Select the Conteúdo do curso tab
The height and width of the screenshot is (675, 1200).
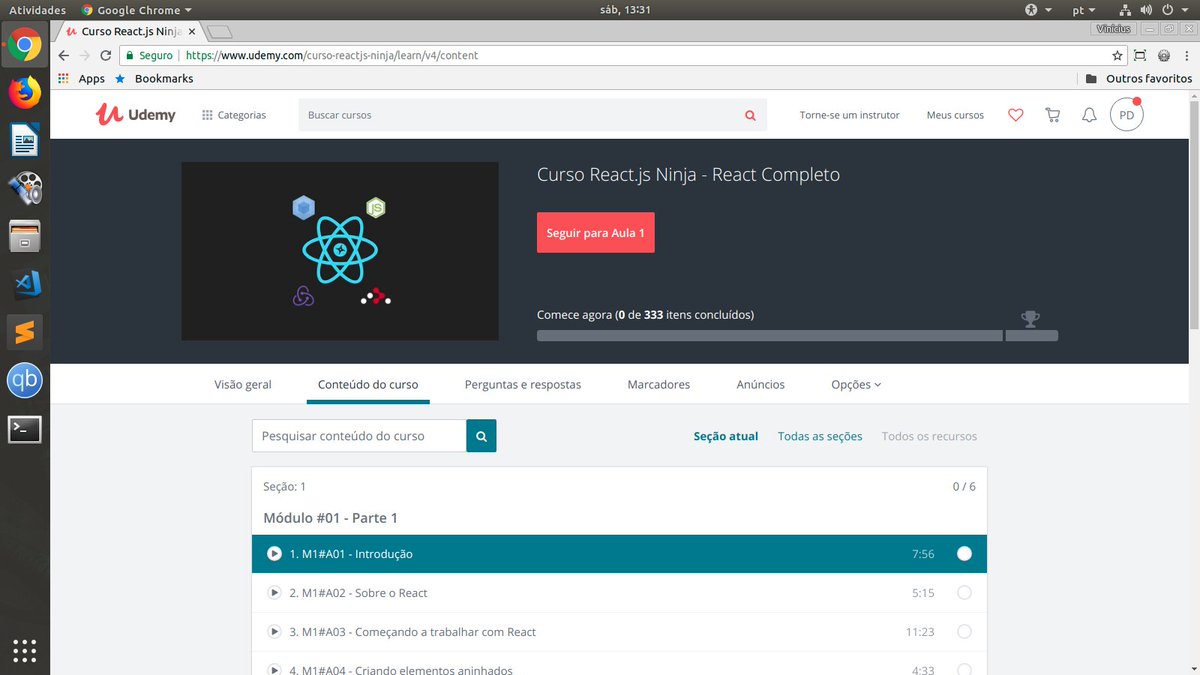(x=368, y=384)
